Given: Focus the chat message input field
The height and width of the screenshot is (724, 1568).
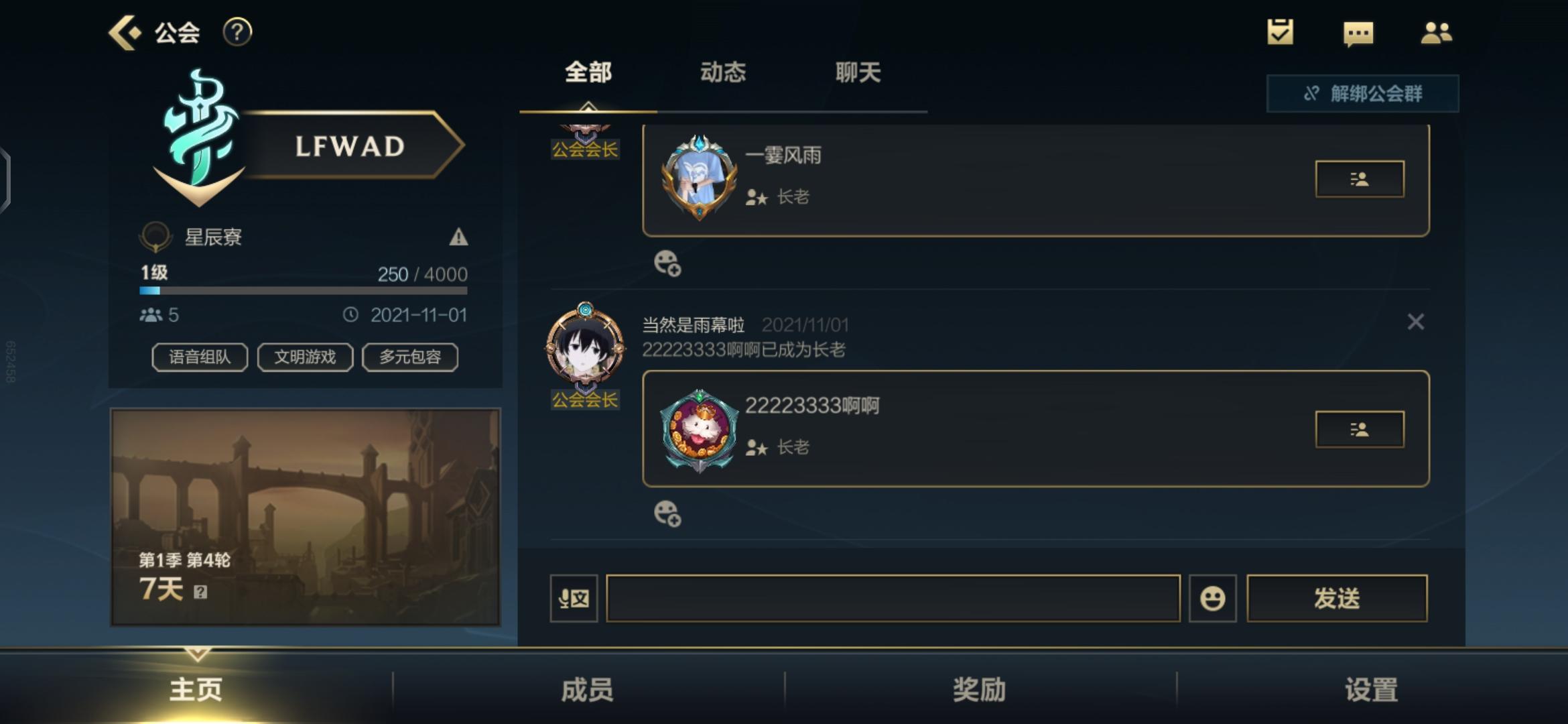Looking at the screenshot, I should pos(893,598).
